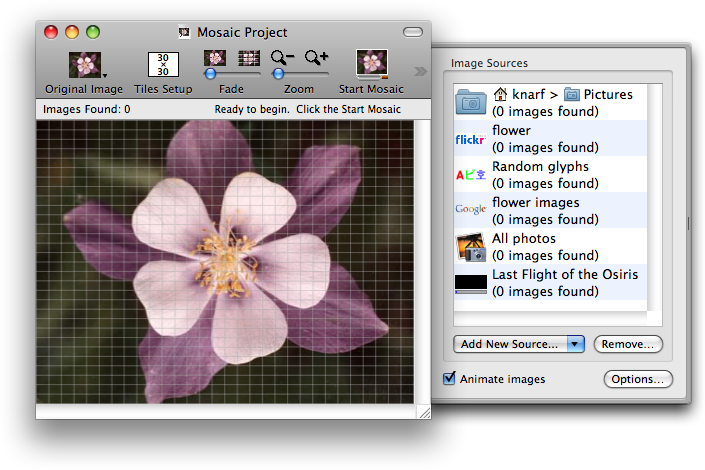Expand the toolbar overflow chevron

click(420, 71)
